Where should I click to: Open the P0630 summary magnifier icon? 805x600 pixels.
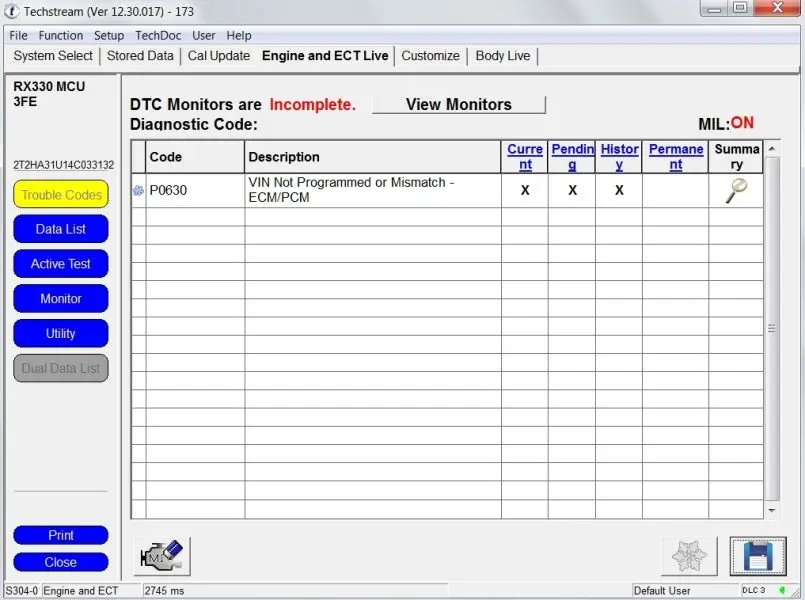click(x=736, y=190)
